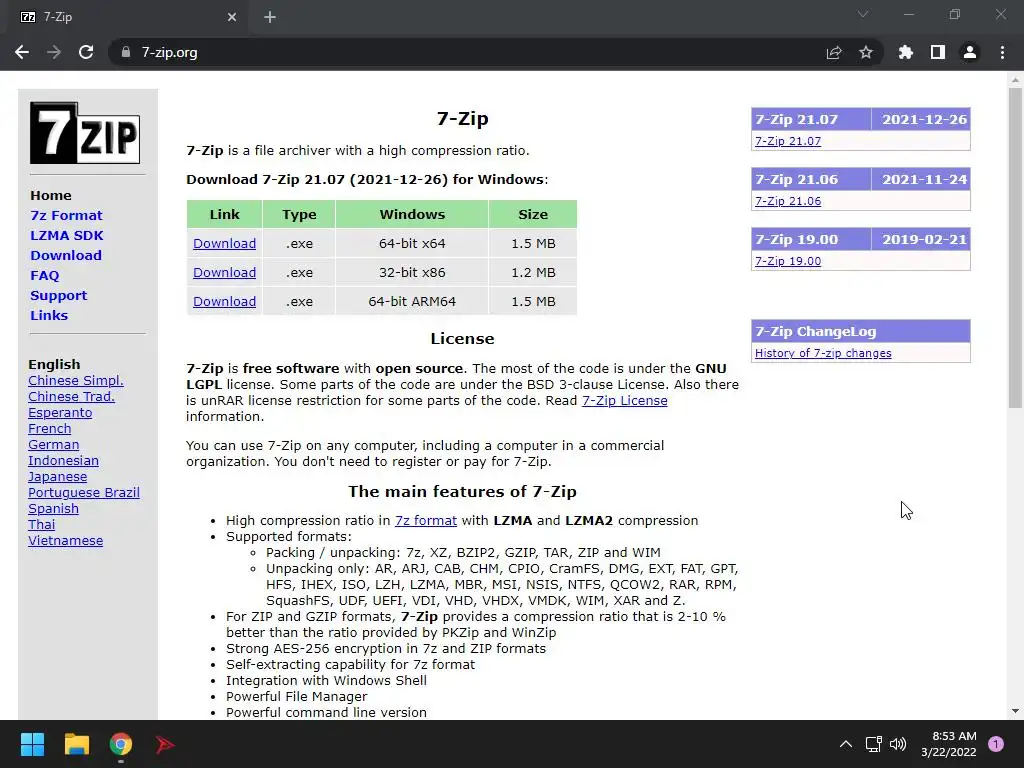Open the 7-Zip License link

point(624,400)
